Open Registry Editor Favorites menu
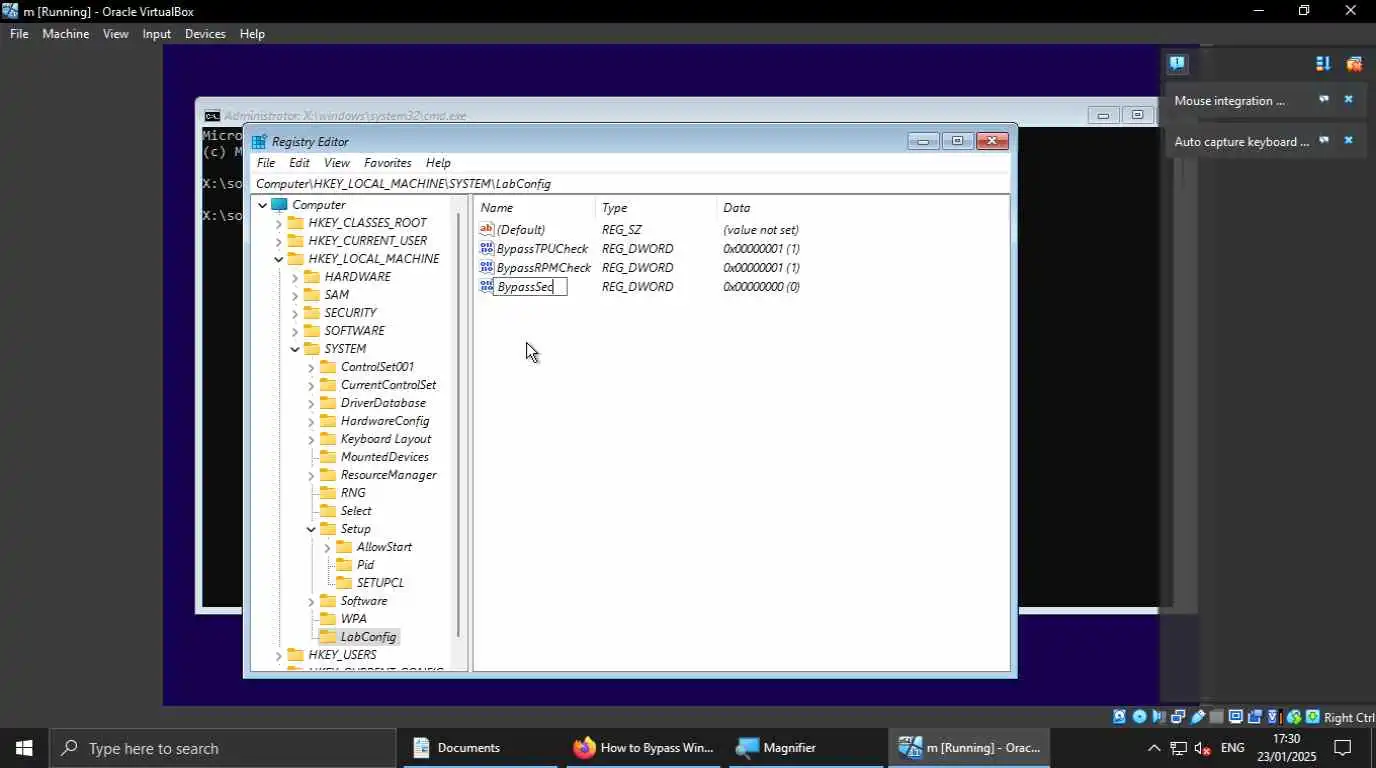Image resolution: width=1376 pixels, height=768 pixels. tap(387, 162)
